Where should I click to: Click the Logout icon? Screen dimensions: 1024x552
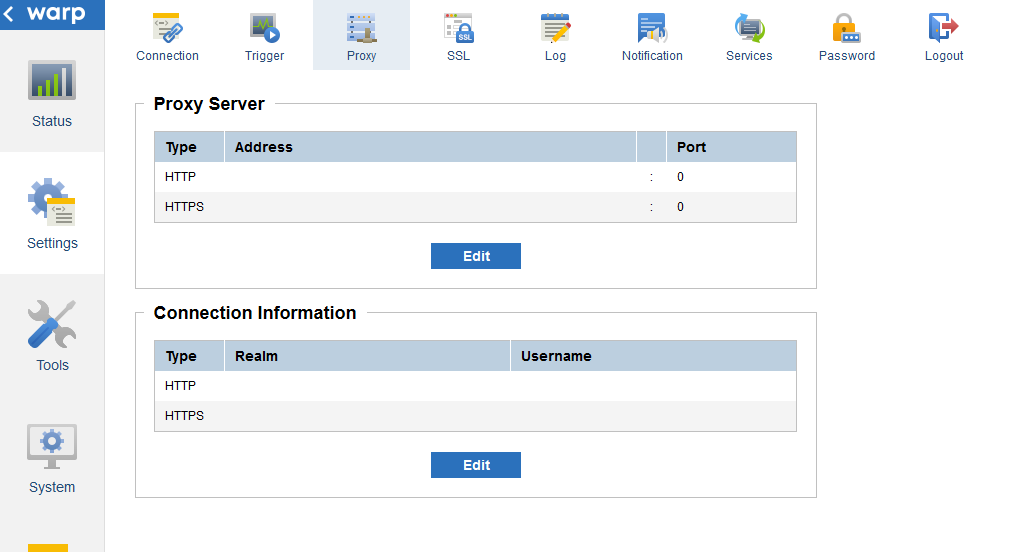(x=943, y=28)
